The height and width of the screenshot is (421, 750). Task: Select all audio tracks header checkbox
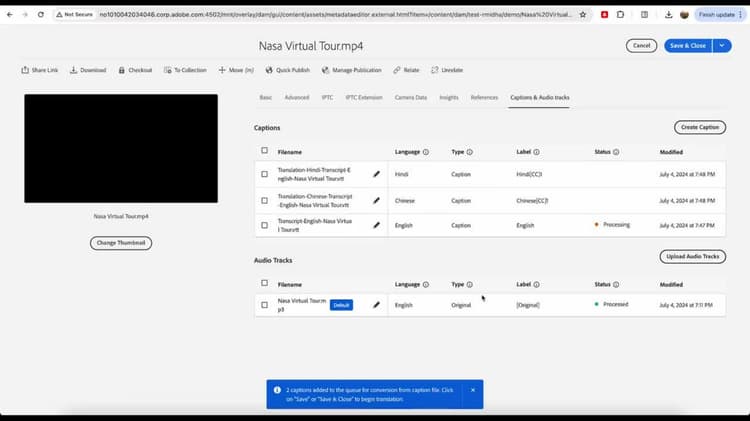(265, 283)
